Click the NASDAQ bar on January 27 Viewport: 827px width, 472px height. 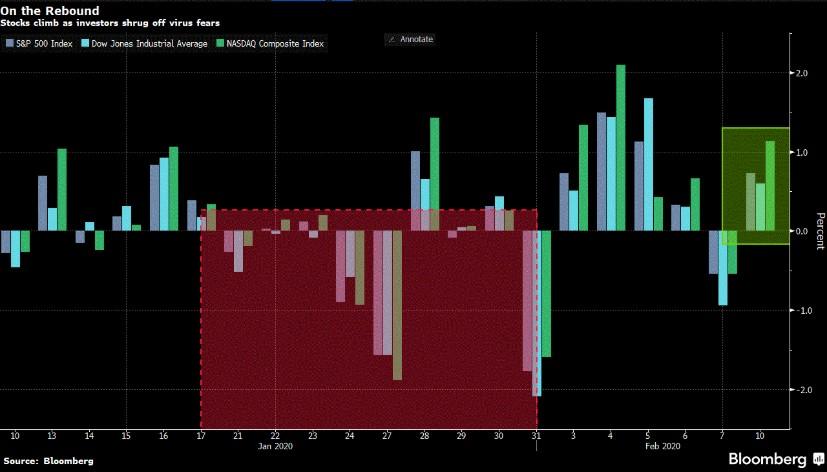[x=397, y=305]
